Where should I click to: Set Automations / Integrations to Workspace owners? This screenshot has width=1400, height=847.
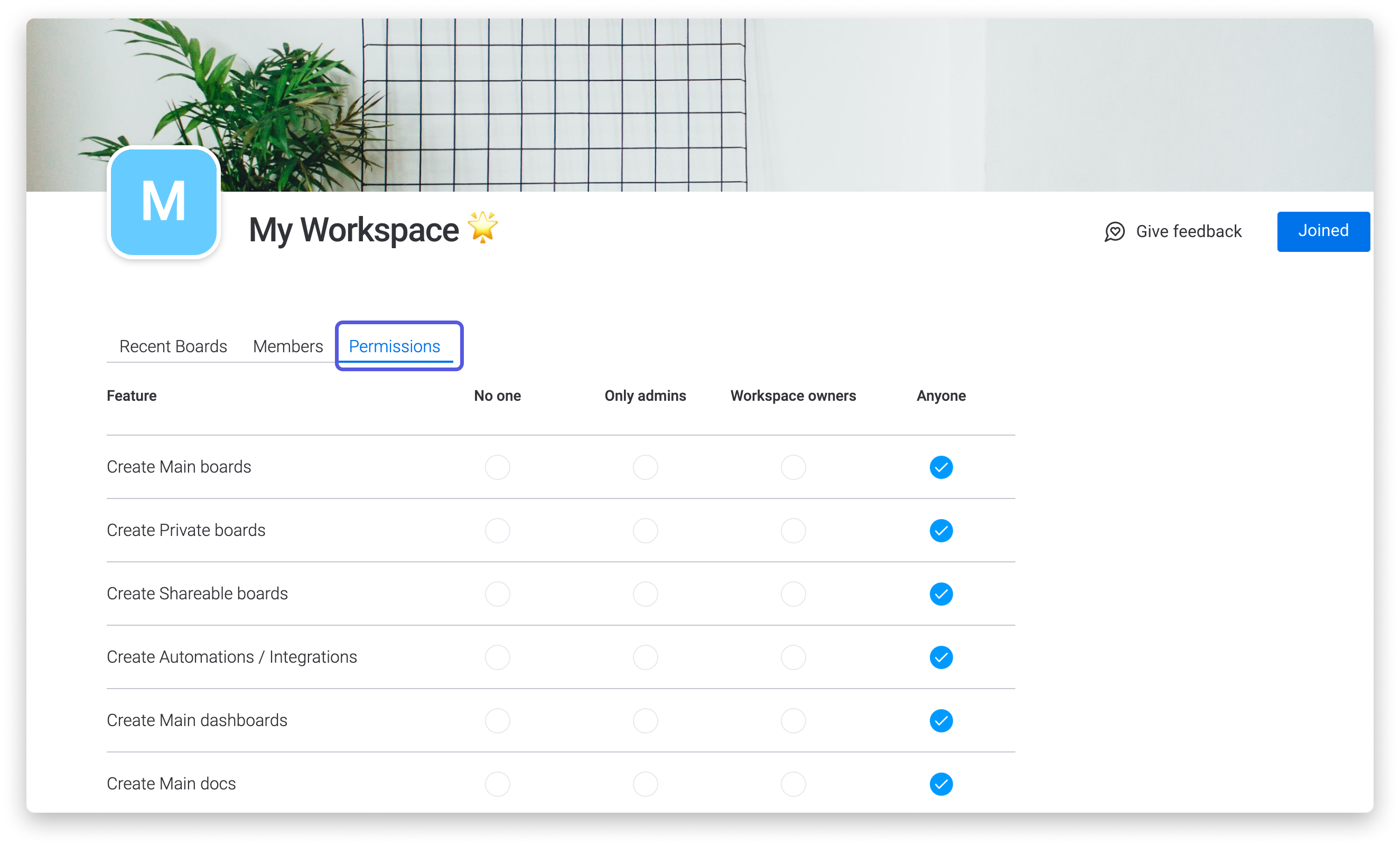click(x=792, y=657)
